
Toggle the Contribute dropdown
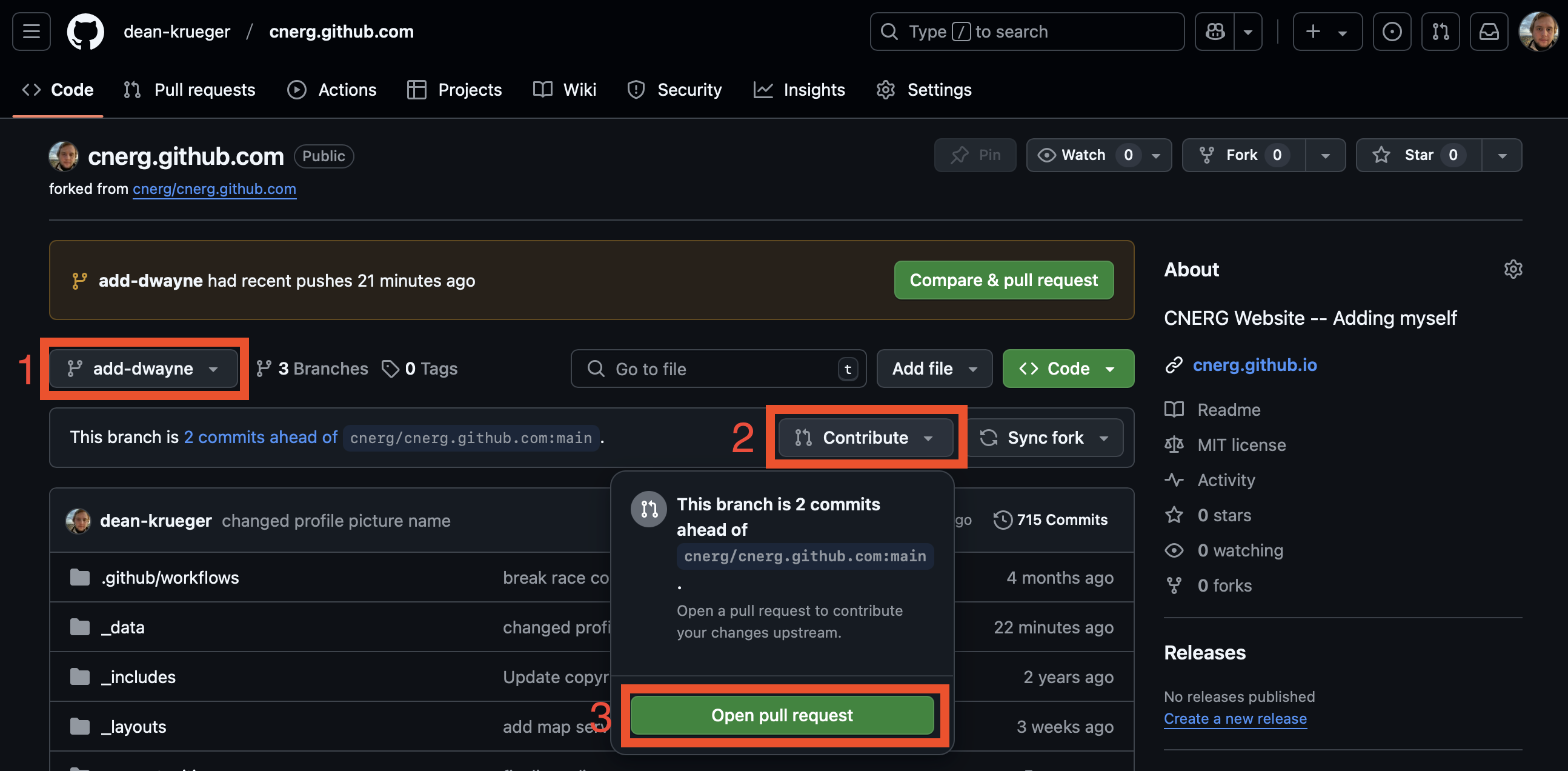click(866, 437)
